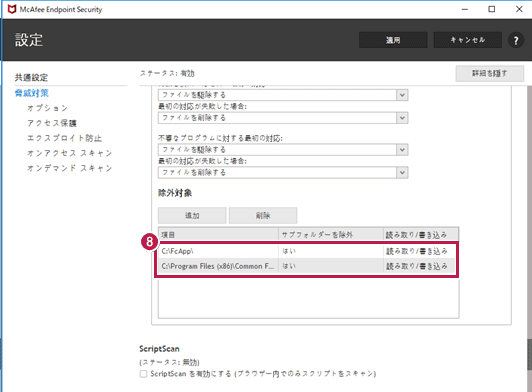Click the 適用 apply button
Screen dimensions: 532x392
(393, 40)
